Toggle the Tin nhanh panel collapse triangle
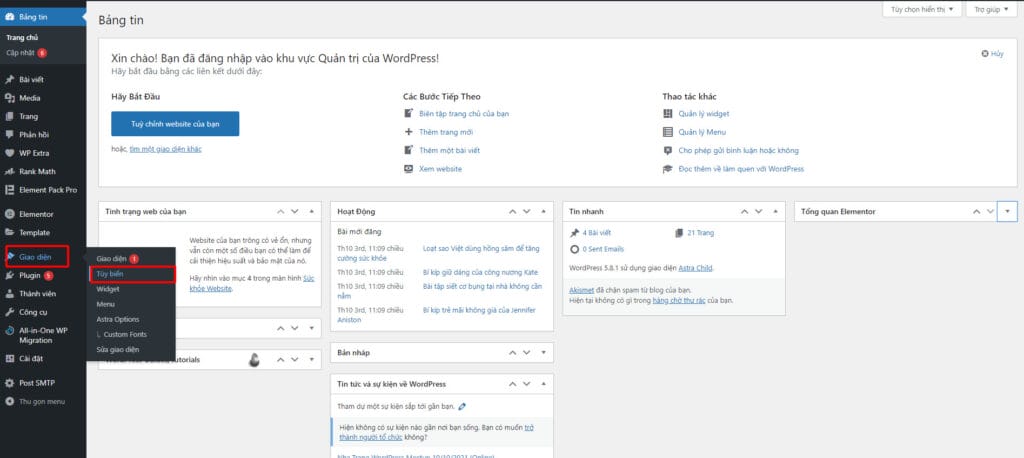The height and width of the screenshot is (458, 1024). (775, 212)
